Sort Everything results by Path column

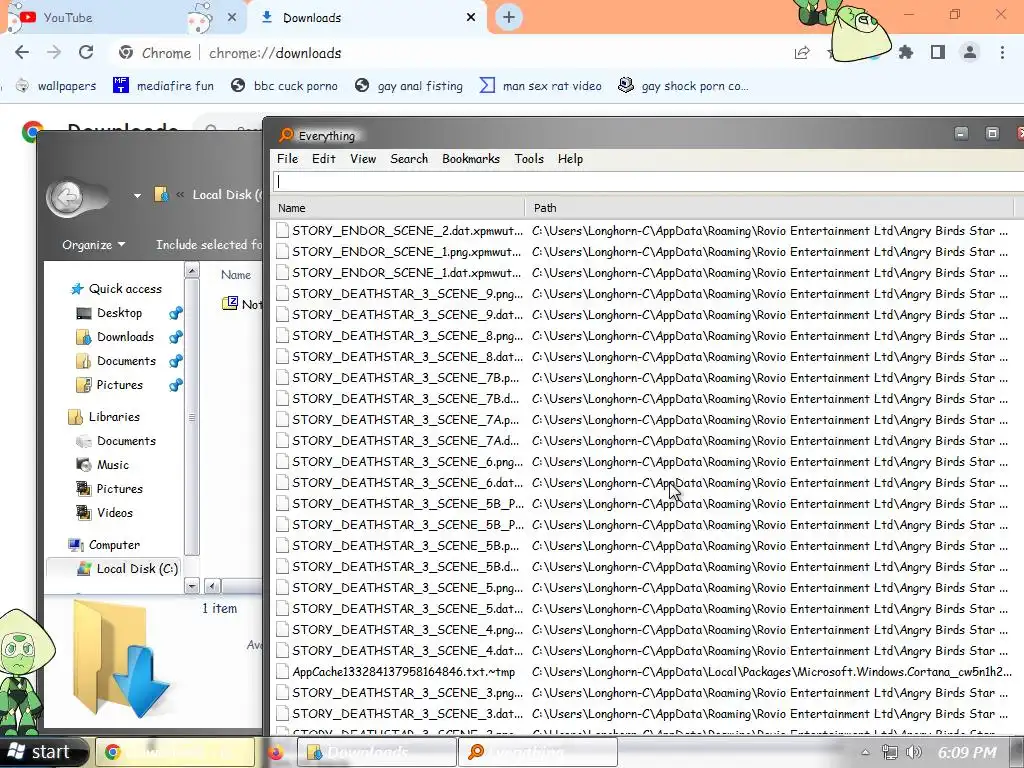pos(769,208)
